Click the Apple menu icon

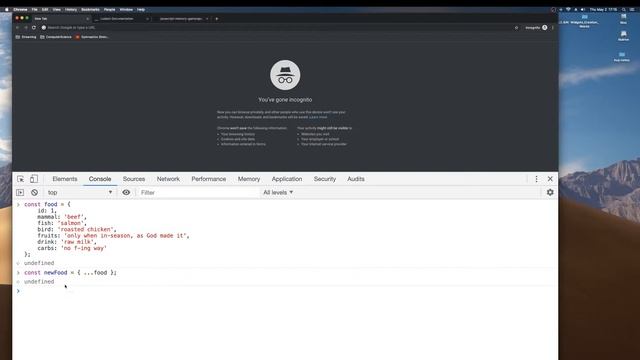tap(7, 9)
